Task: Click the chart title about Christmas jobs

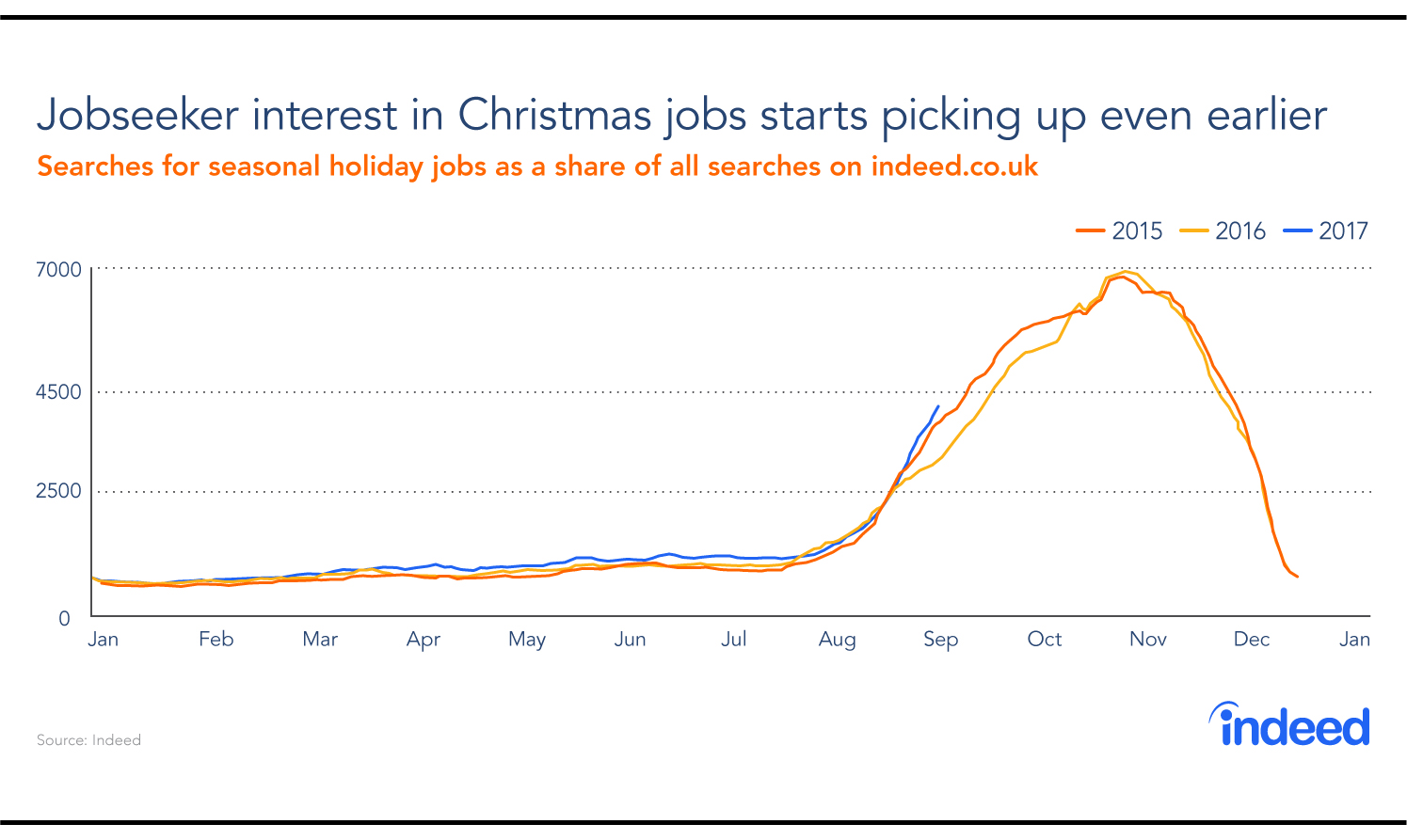Action: click(681, 115)
